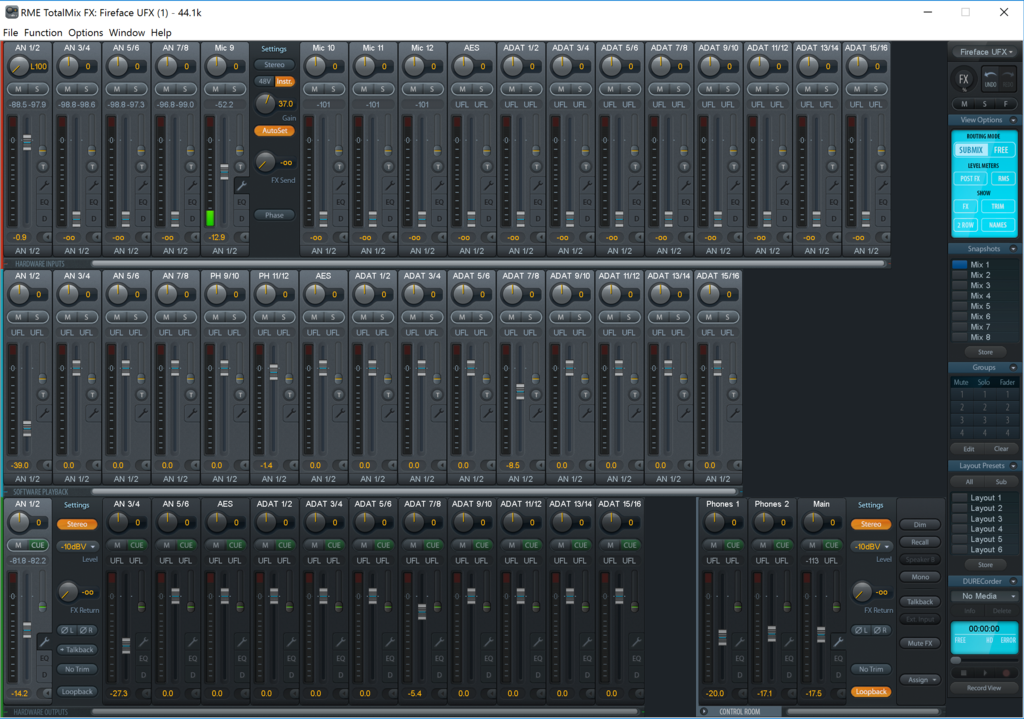Click the Mute FX button
Screen dimensions: 1024x719
[x=920, y=643]
